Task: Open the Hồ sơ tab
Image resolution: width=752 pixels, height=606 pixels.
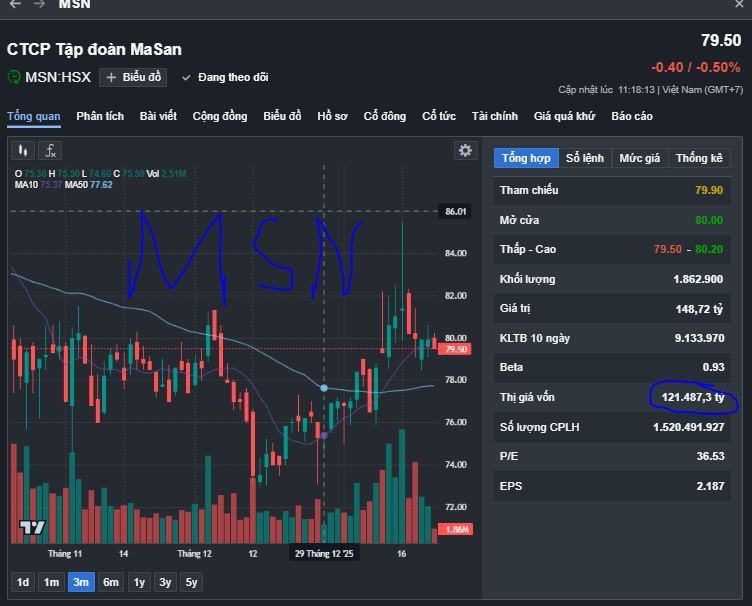Action: coord(332,116)
